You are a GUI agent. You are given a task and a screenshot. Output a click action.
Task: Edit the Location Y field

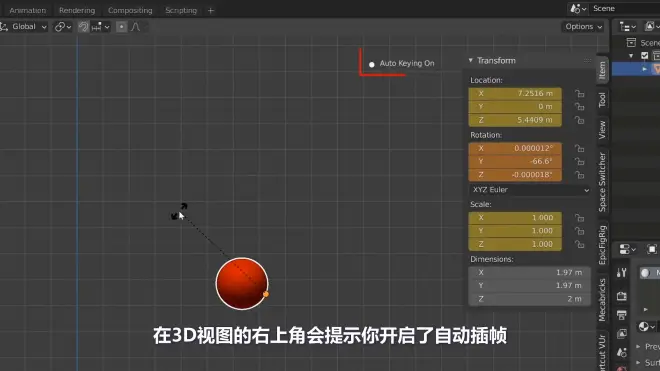(x=515, y=107)
